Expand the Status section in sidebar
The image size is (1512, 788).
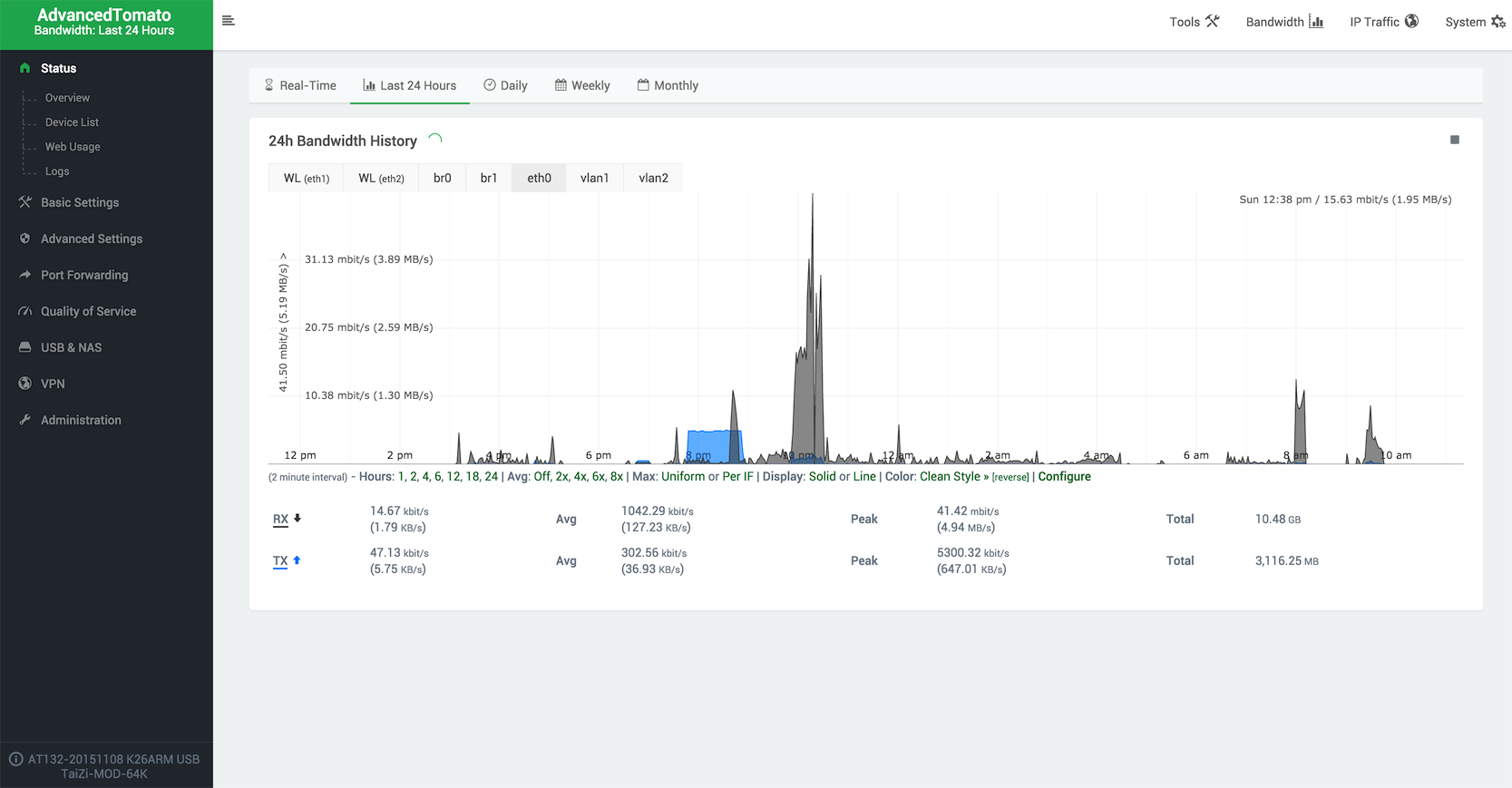coord(106,68)
